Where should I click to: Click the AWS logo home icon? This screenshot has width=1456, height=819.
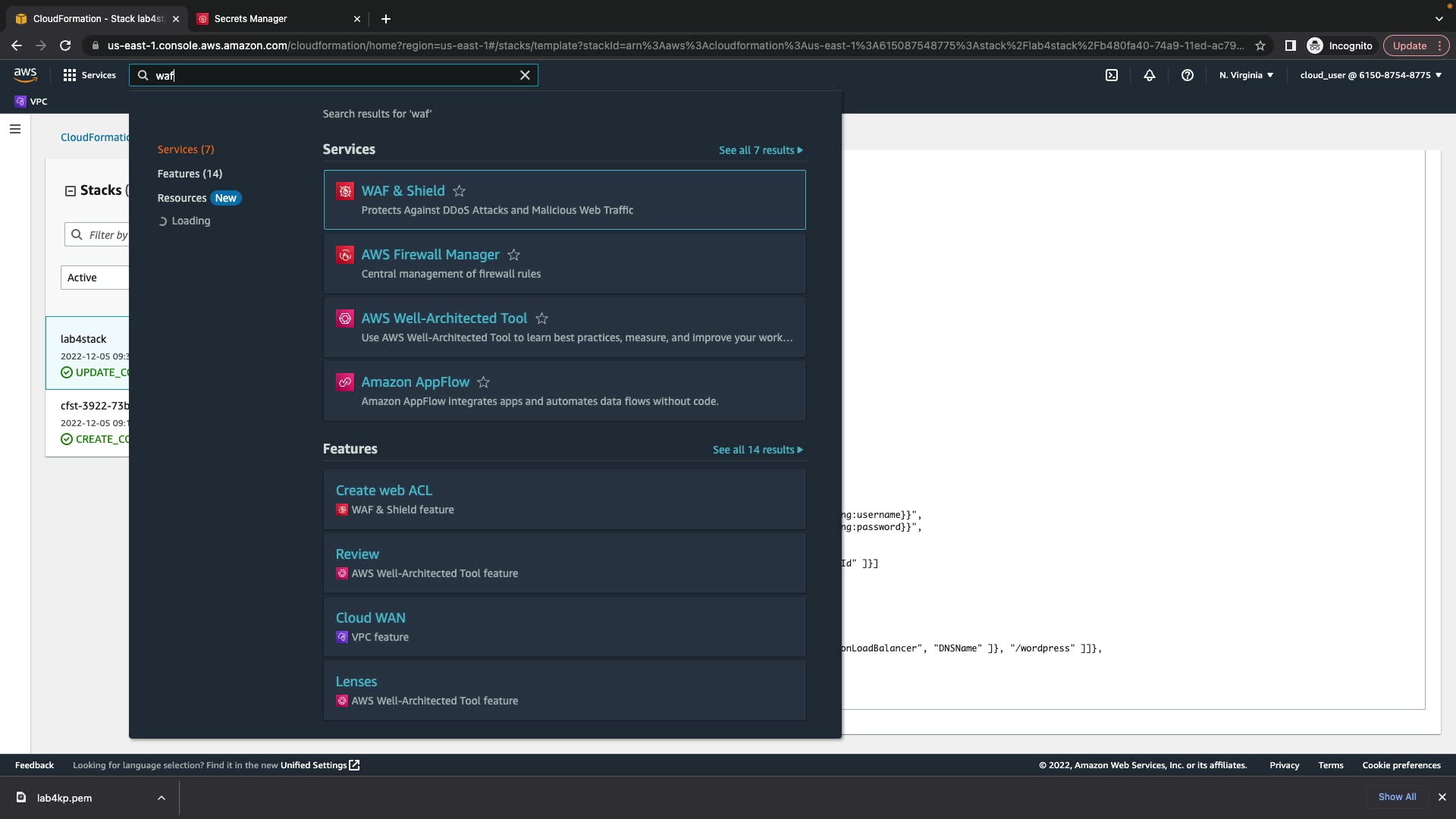click(25, 74)
